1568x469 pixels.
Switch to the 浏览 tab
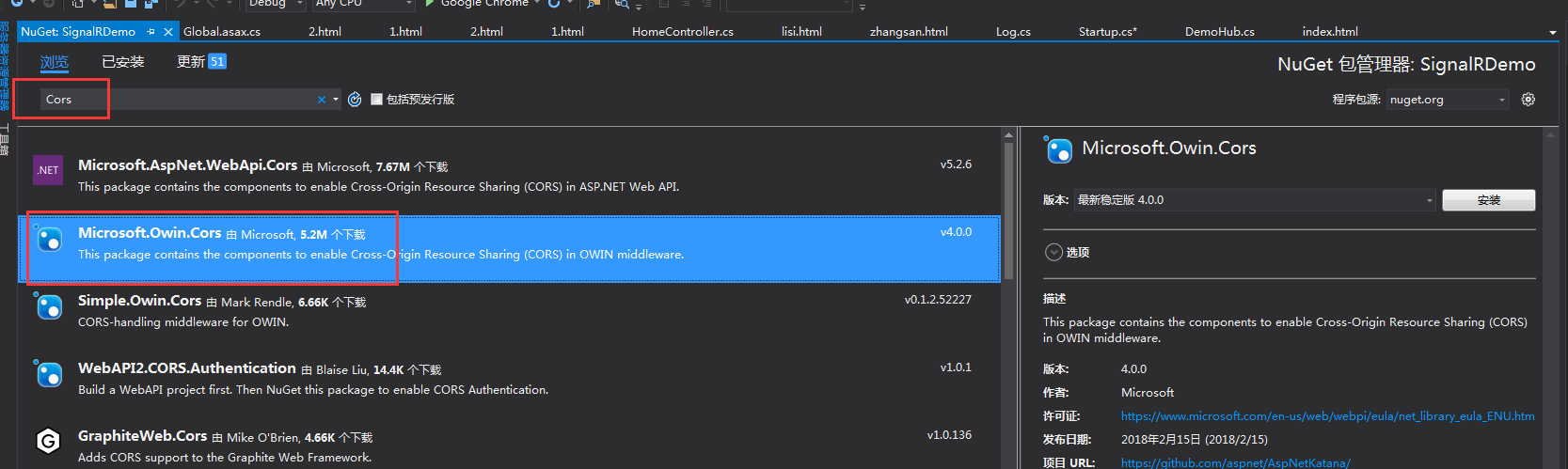point(55,62)
